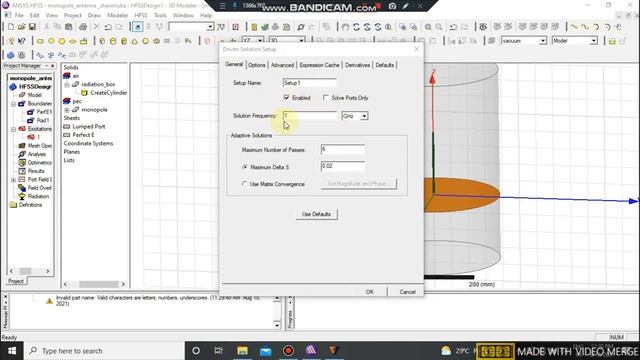The width and height of the screenshot is (640, 360).
Task: Collapse the radiation_box object in model tree
Action: (x=67, y=84)
